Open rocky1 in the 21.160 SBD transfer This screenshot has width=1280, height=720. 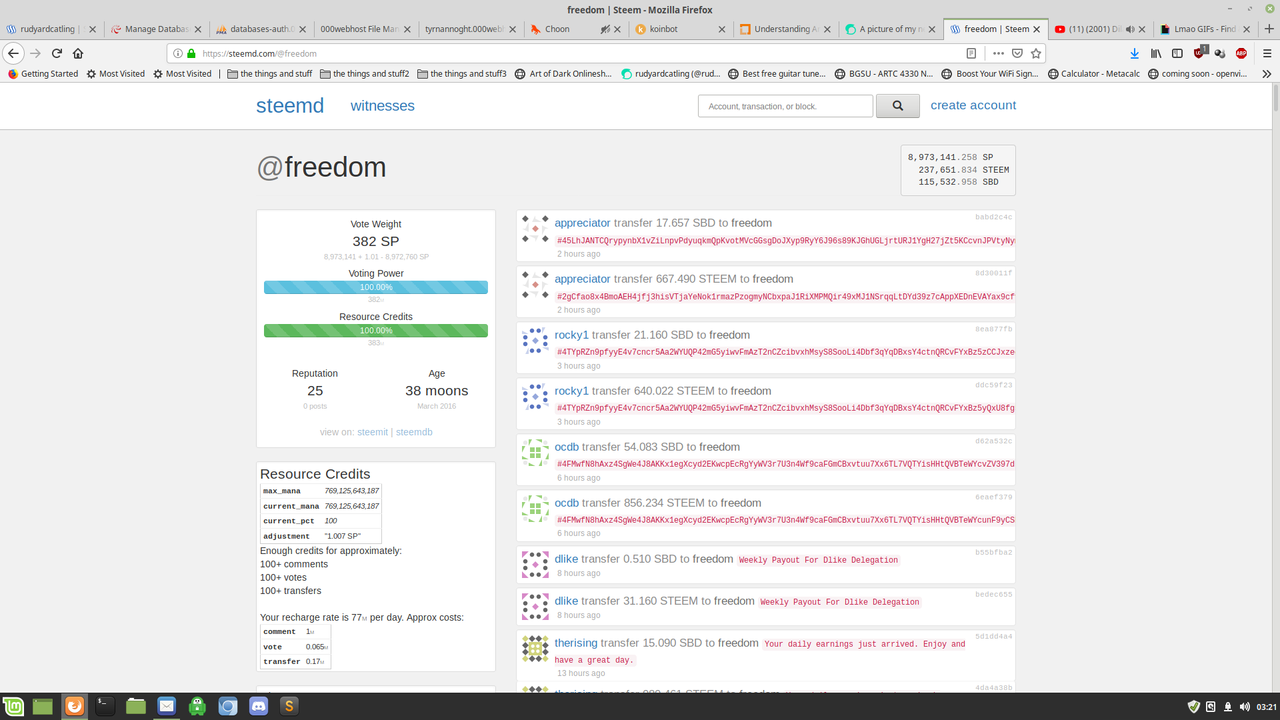572,335
